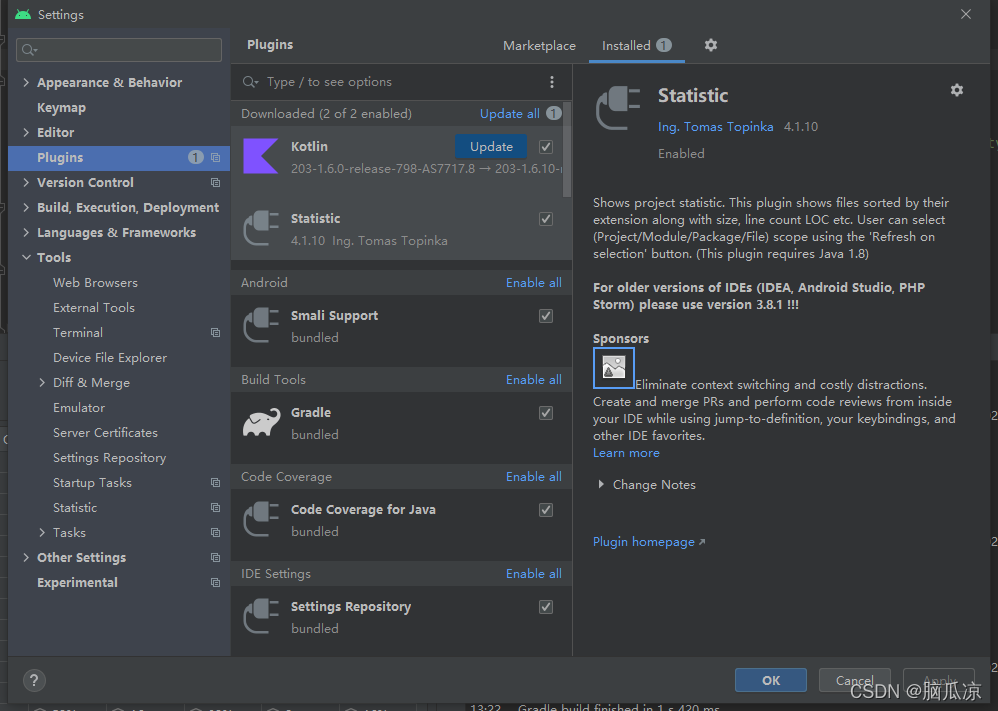Open the Ing. Tomas Topinka vendor link

[715, 127]
